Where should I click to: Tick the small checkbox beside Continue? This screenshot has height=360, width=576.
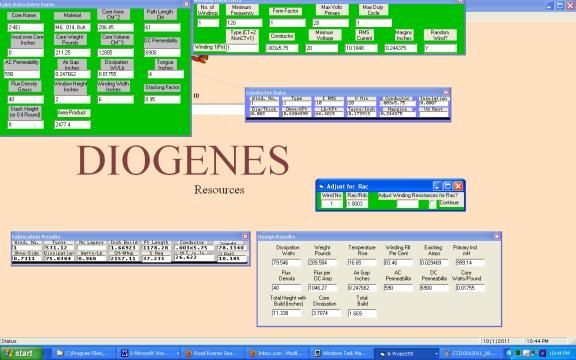(433, 204)
